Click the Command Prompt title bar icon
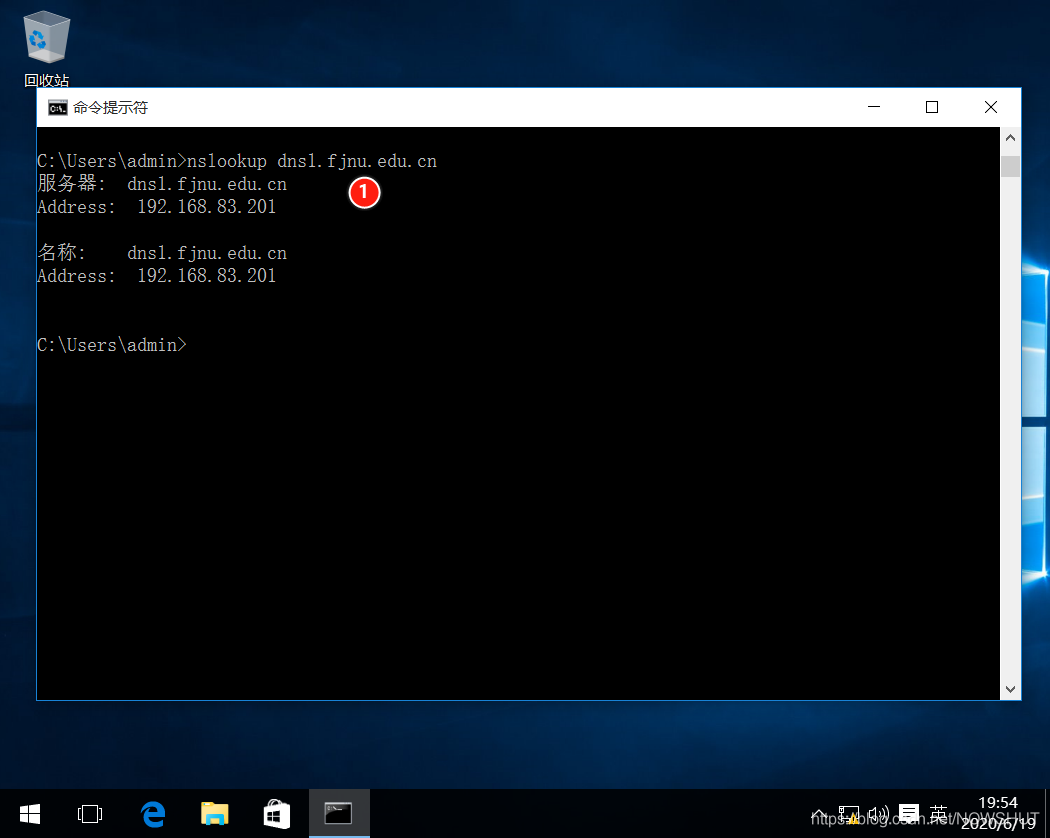 coord(57,108)
